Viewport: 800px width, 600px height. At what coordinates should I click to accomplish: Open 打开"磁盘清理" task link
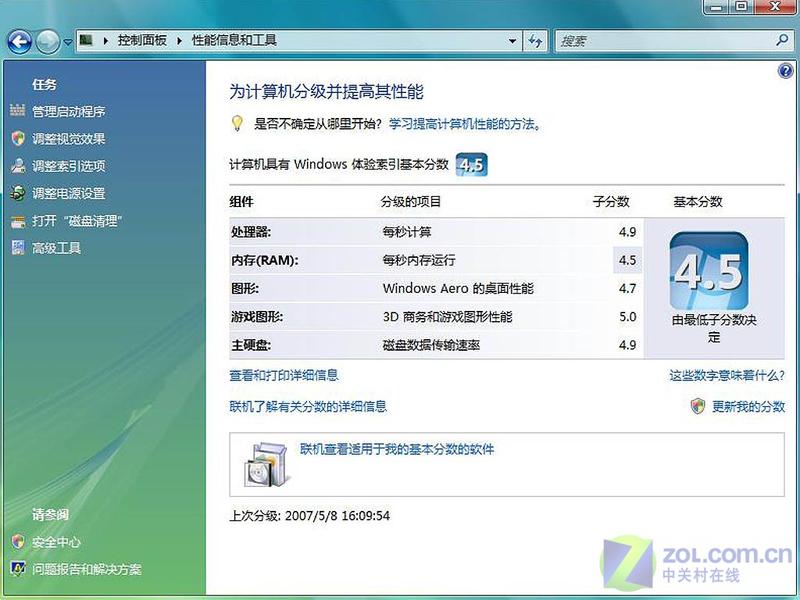(x=77, y=221)
